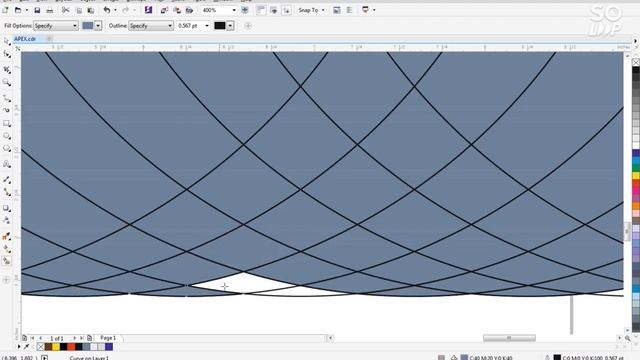Open the Snap To dropdown
This screenshot has height=360, width=640.
coord(311,10)
